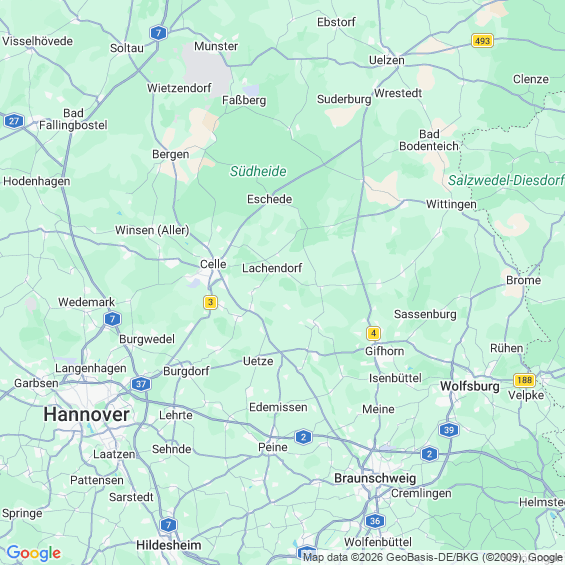
Task: Click the yellow 188 road shield near Velpke
Action: pos(524,380)
